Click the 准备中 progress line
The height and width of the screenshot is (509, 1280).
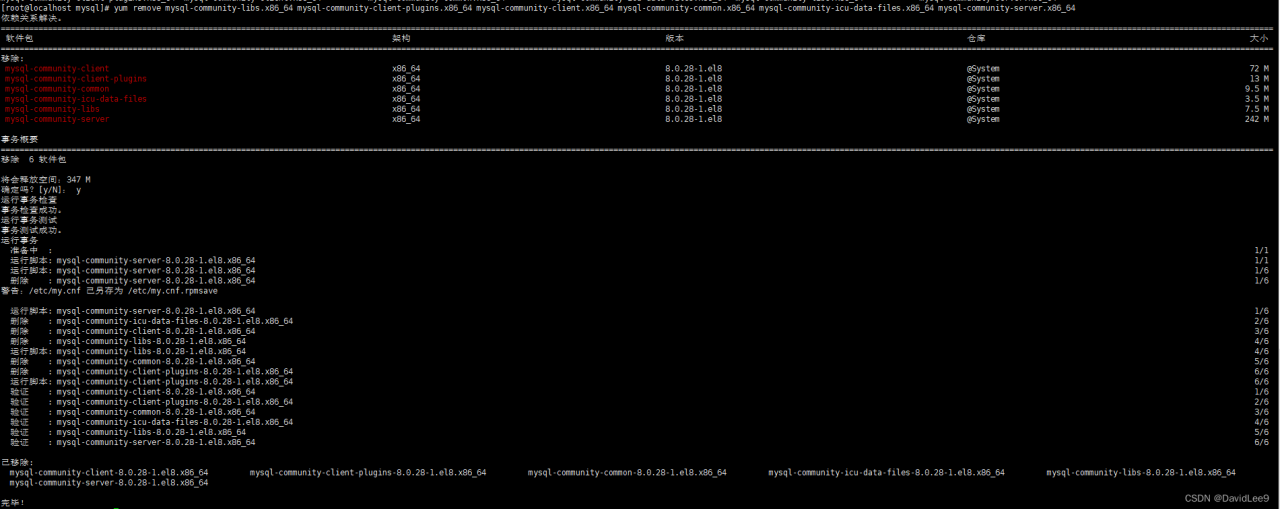[x=32, y=250]
